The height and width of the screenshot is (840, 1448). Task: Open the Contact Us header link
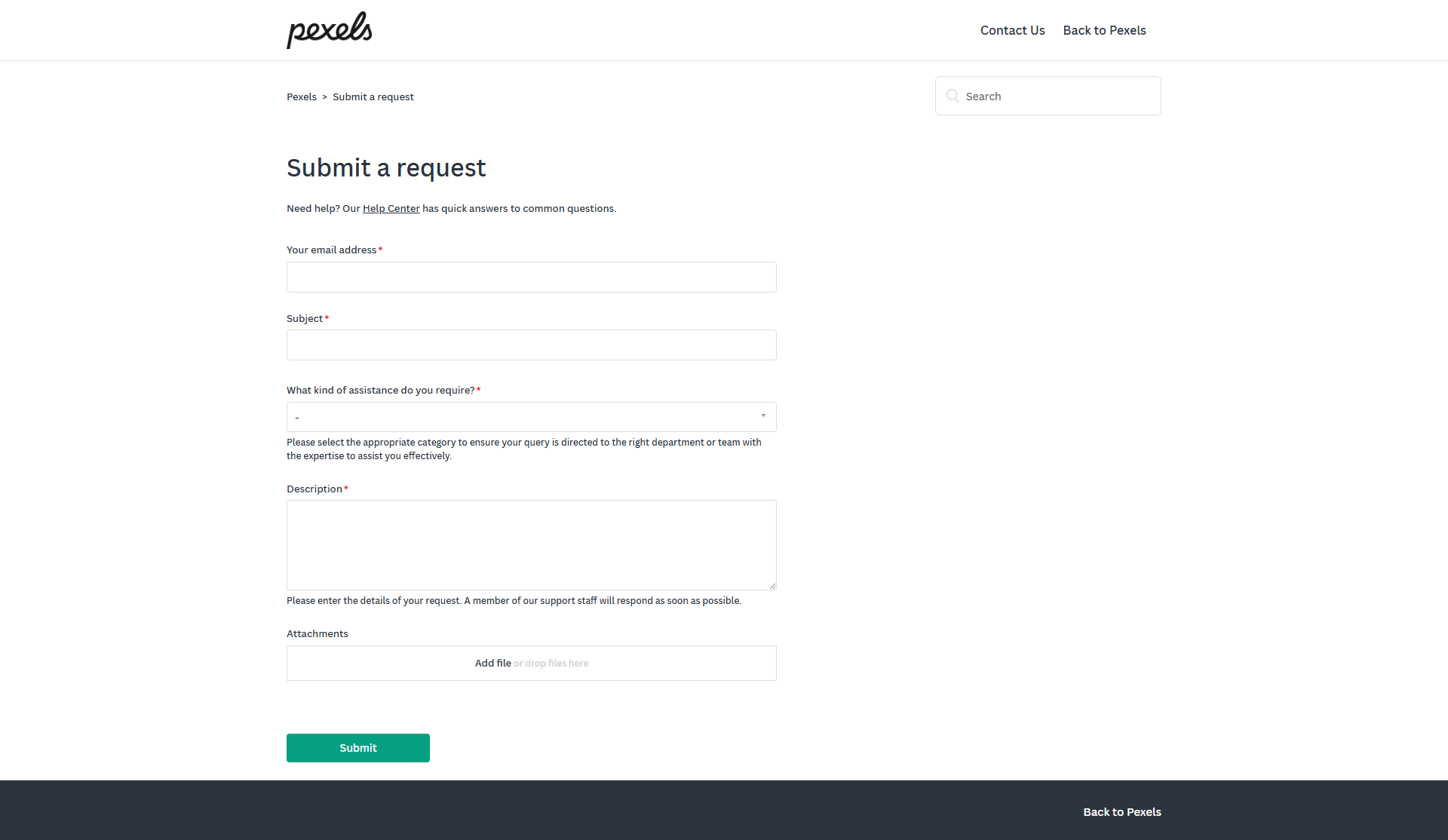(x=1012, y=30)
